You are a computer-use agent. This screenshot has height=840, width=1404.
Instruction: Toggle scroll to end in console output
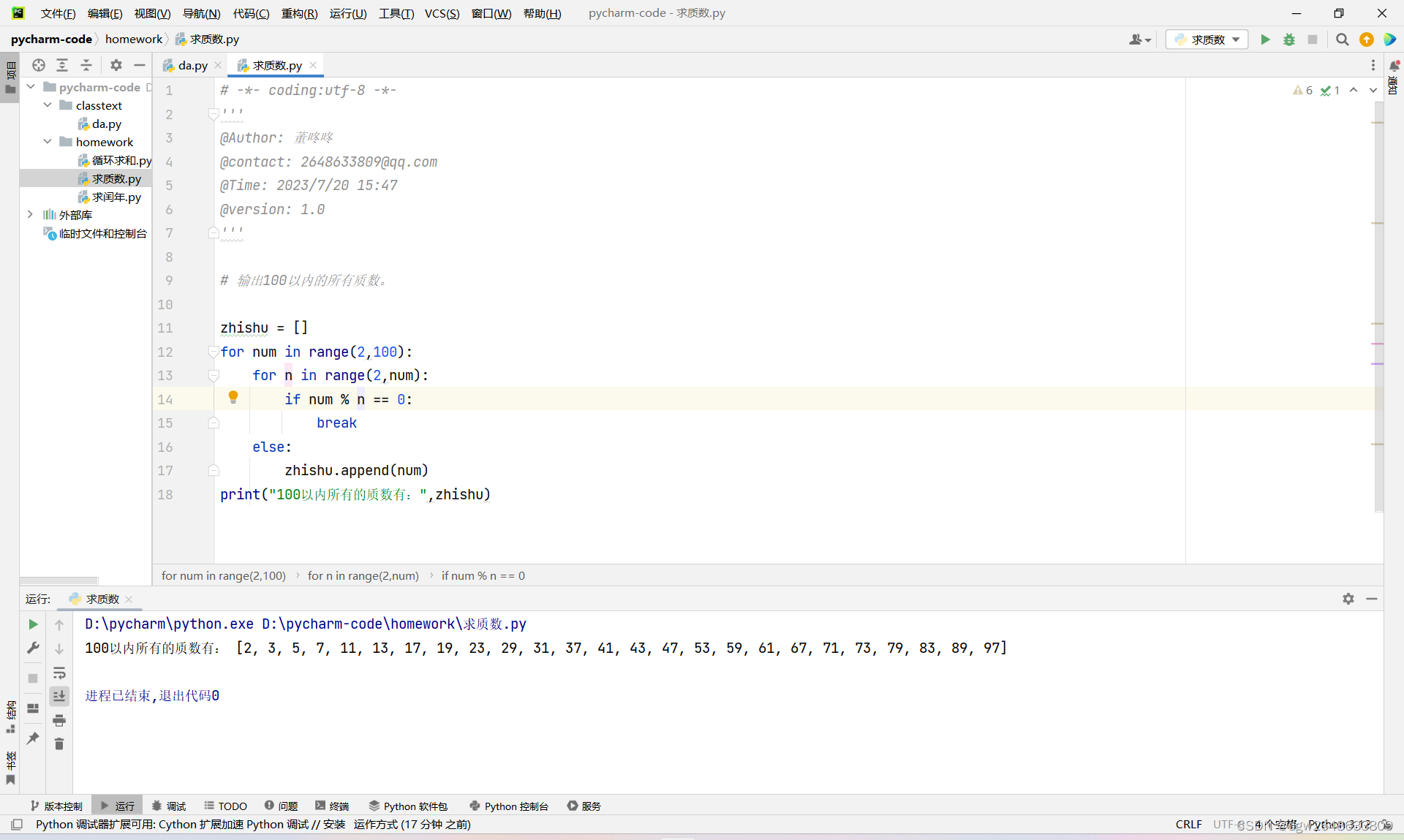pos(59,696)
